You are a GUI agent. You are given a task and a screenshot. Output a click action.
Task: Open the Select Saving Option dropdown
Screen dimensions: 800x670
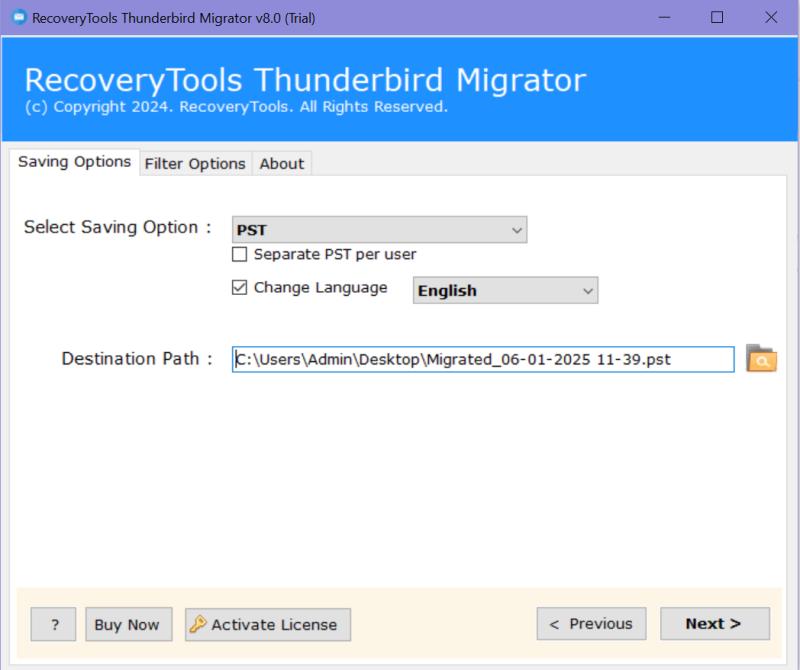pyautogui.click(x=380, y=230)
